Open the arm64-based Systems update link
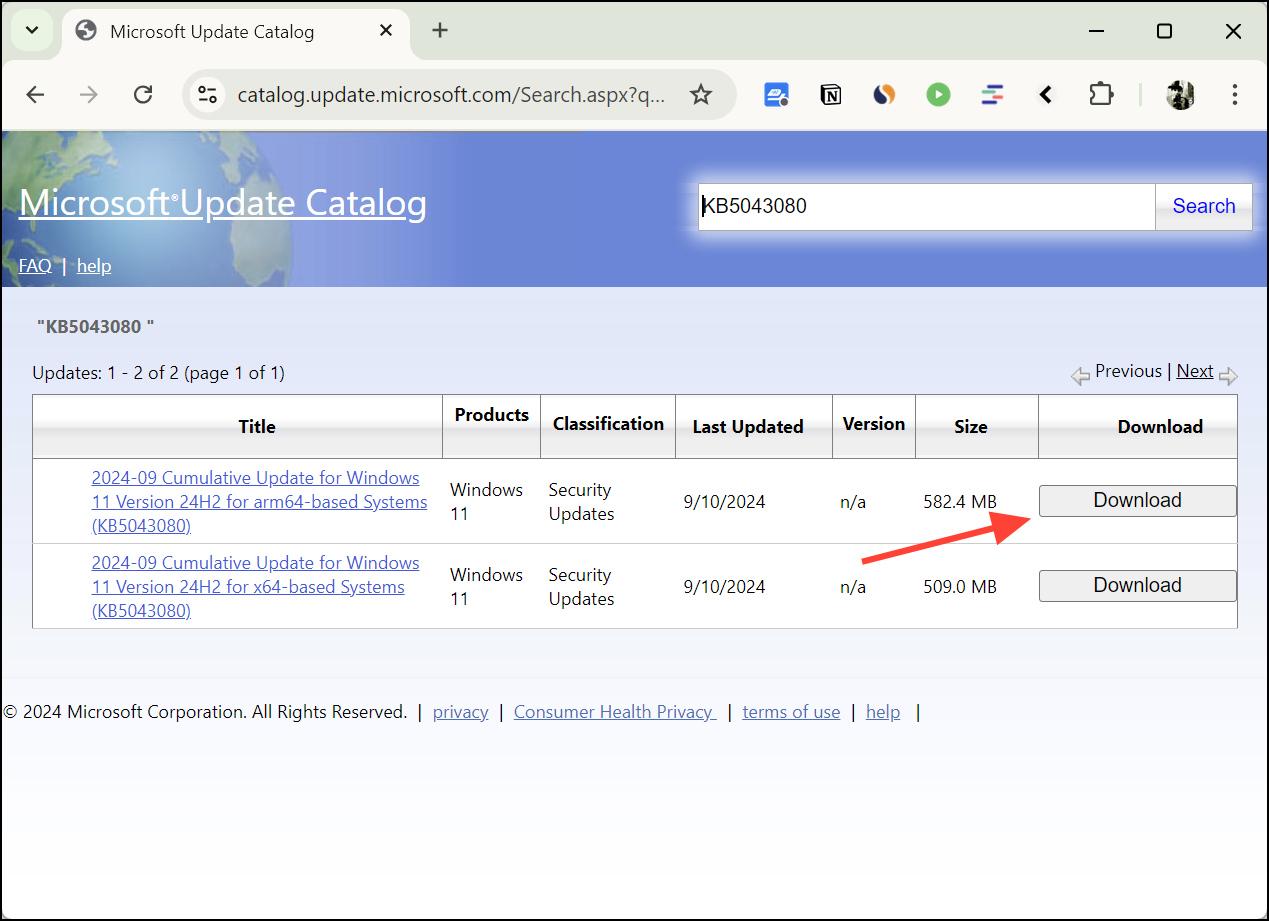1269x921 pixels. pyautogui.click(x=259, y=502)
